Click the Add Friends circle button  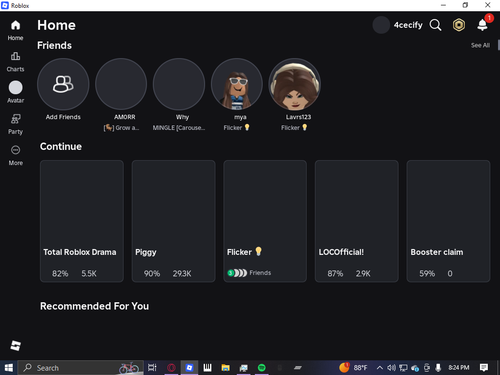[63, 84]
